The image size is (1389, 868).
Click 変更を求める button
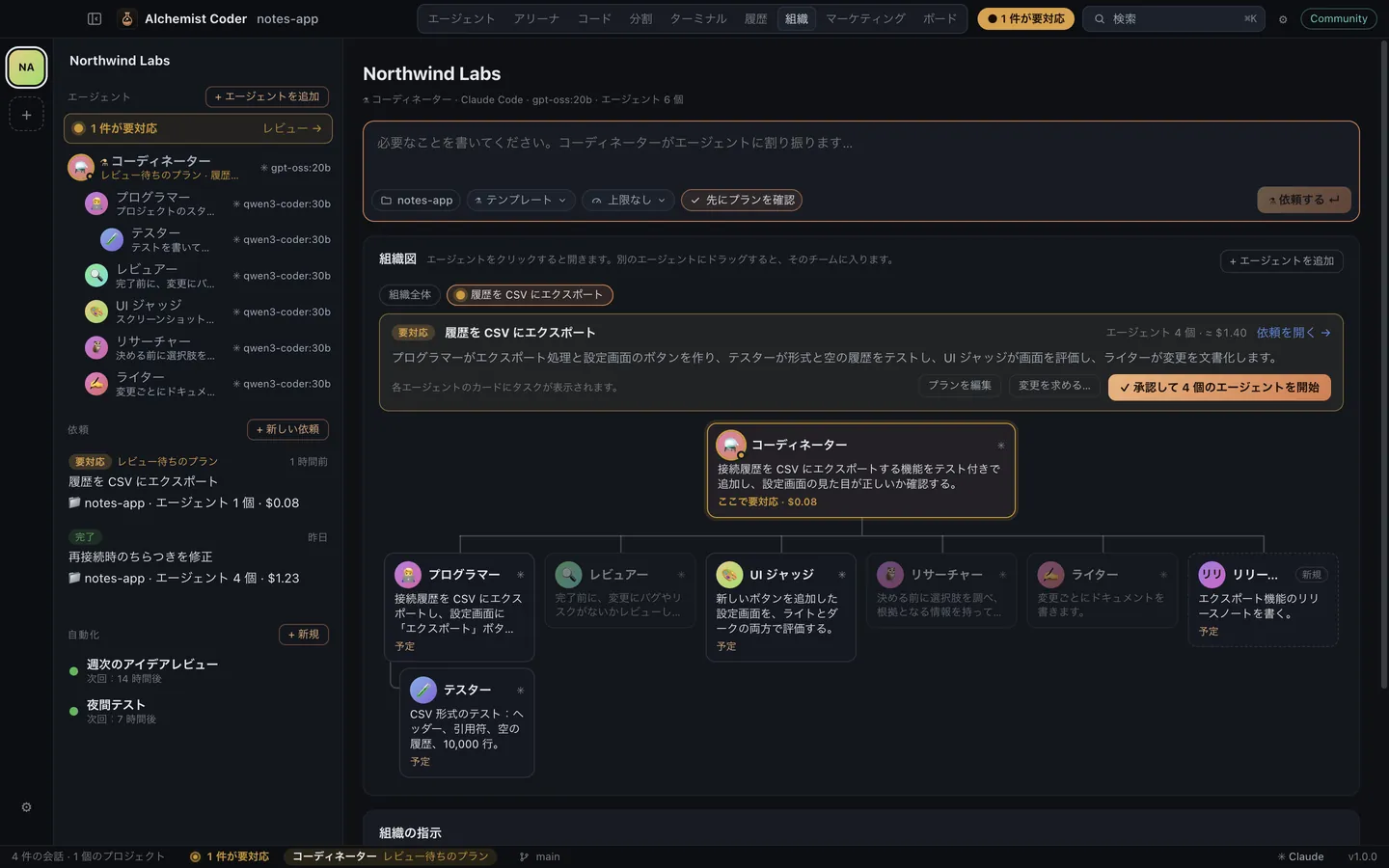(x=1054, y=386)
